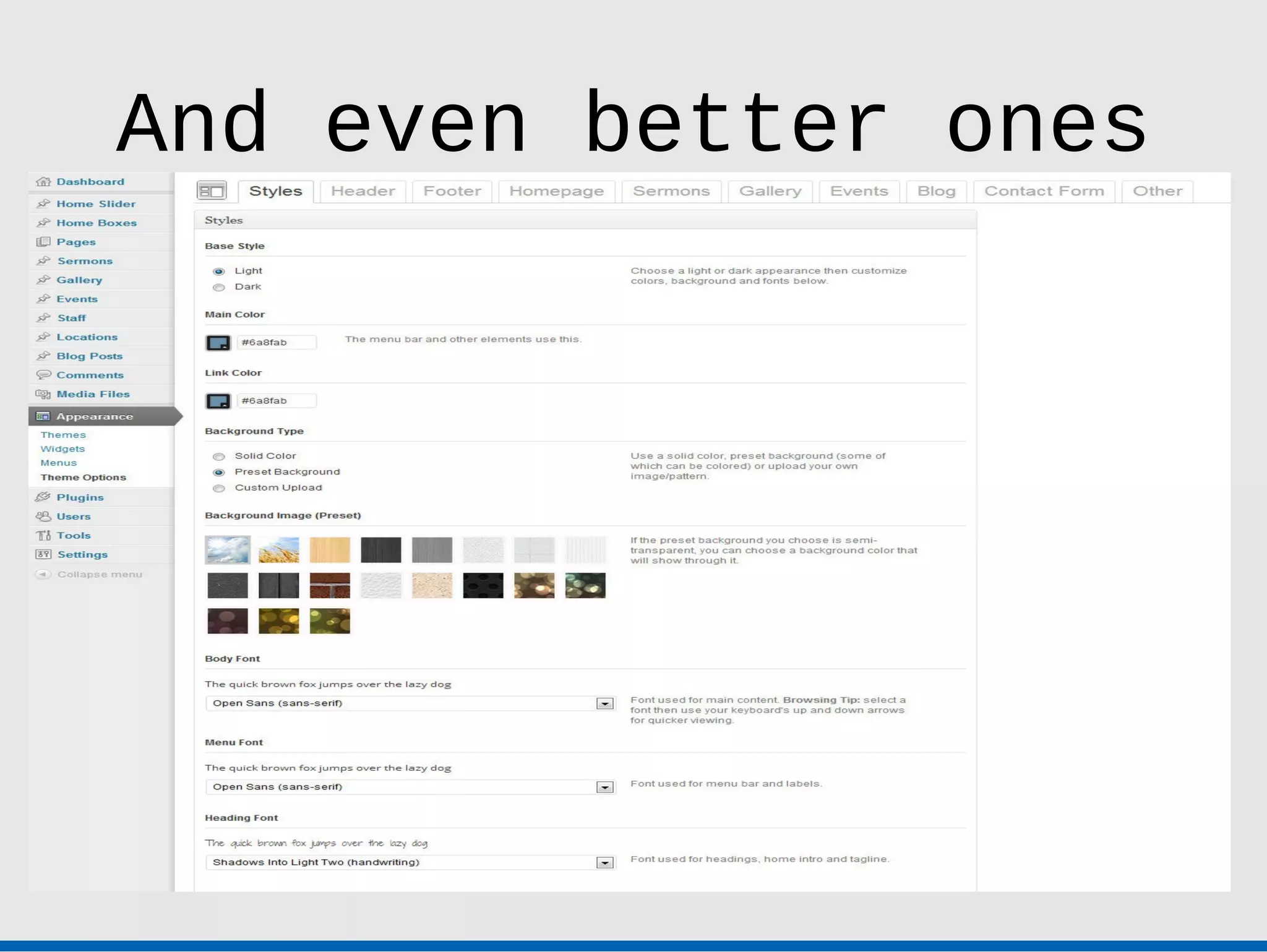Select the Dark base style radio
The width and height of the screenshot is (1267, 952).
click(x=218, y=287)
